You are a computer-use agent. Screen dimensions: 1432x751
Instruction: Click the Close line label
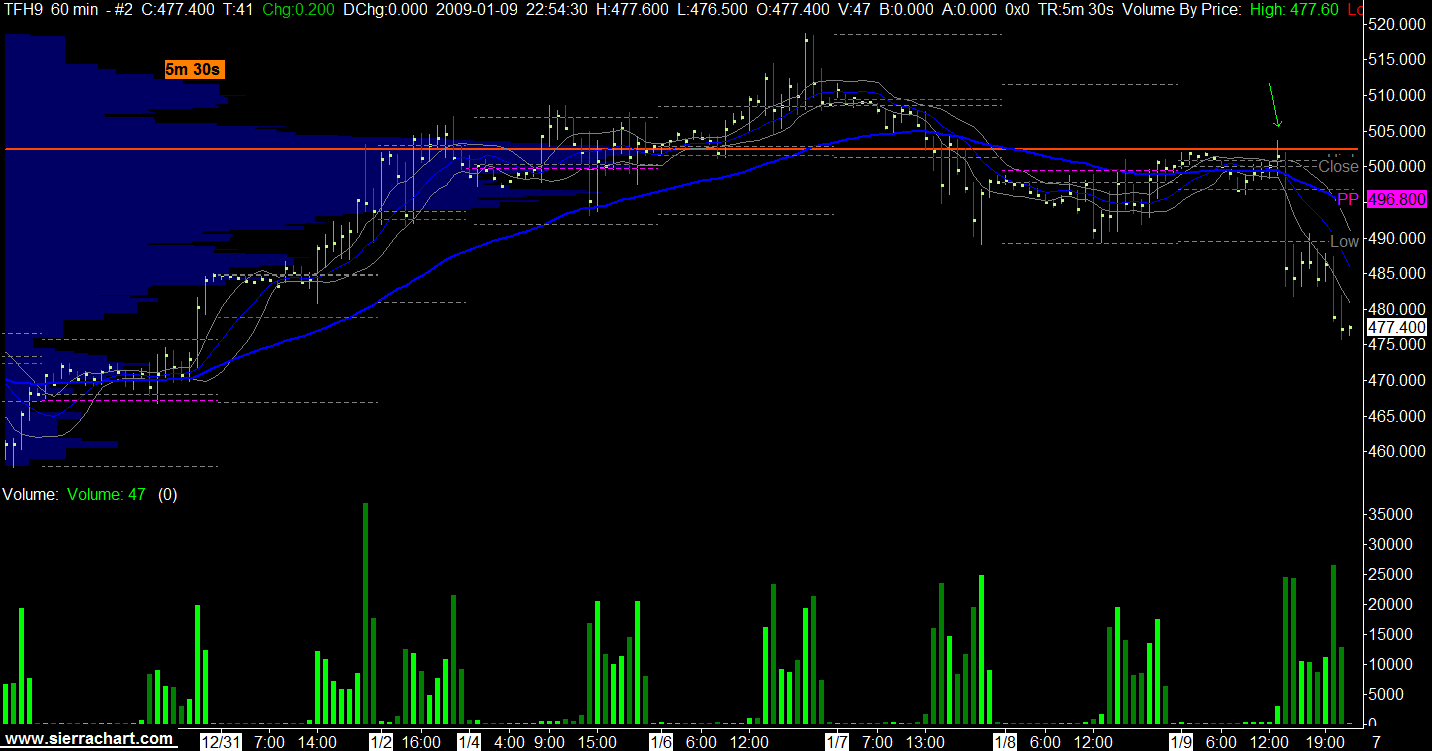[x=1338, y=167]
